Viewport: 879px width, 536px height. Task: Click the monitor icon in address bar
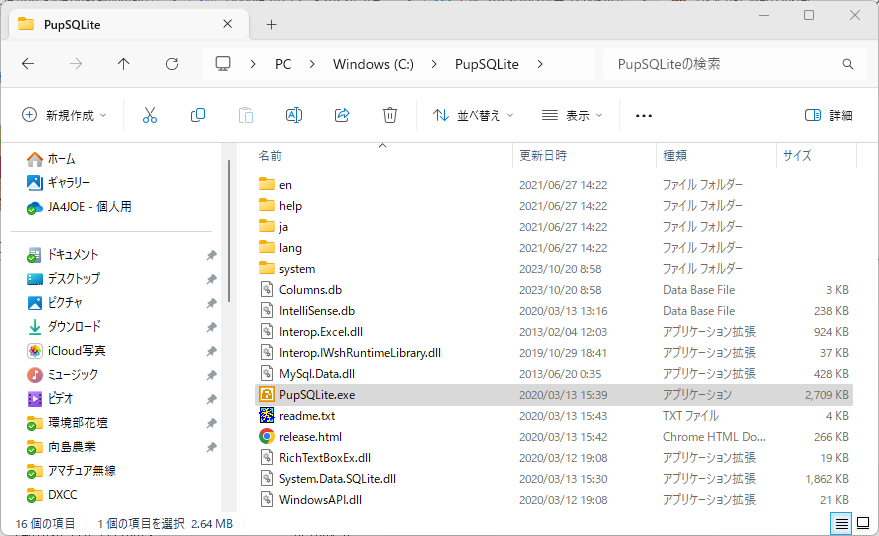point(223,64)
